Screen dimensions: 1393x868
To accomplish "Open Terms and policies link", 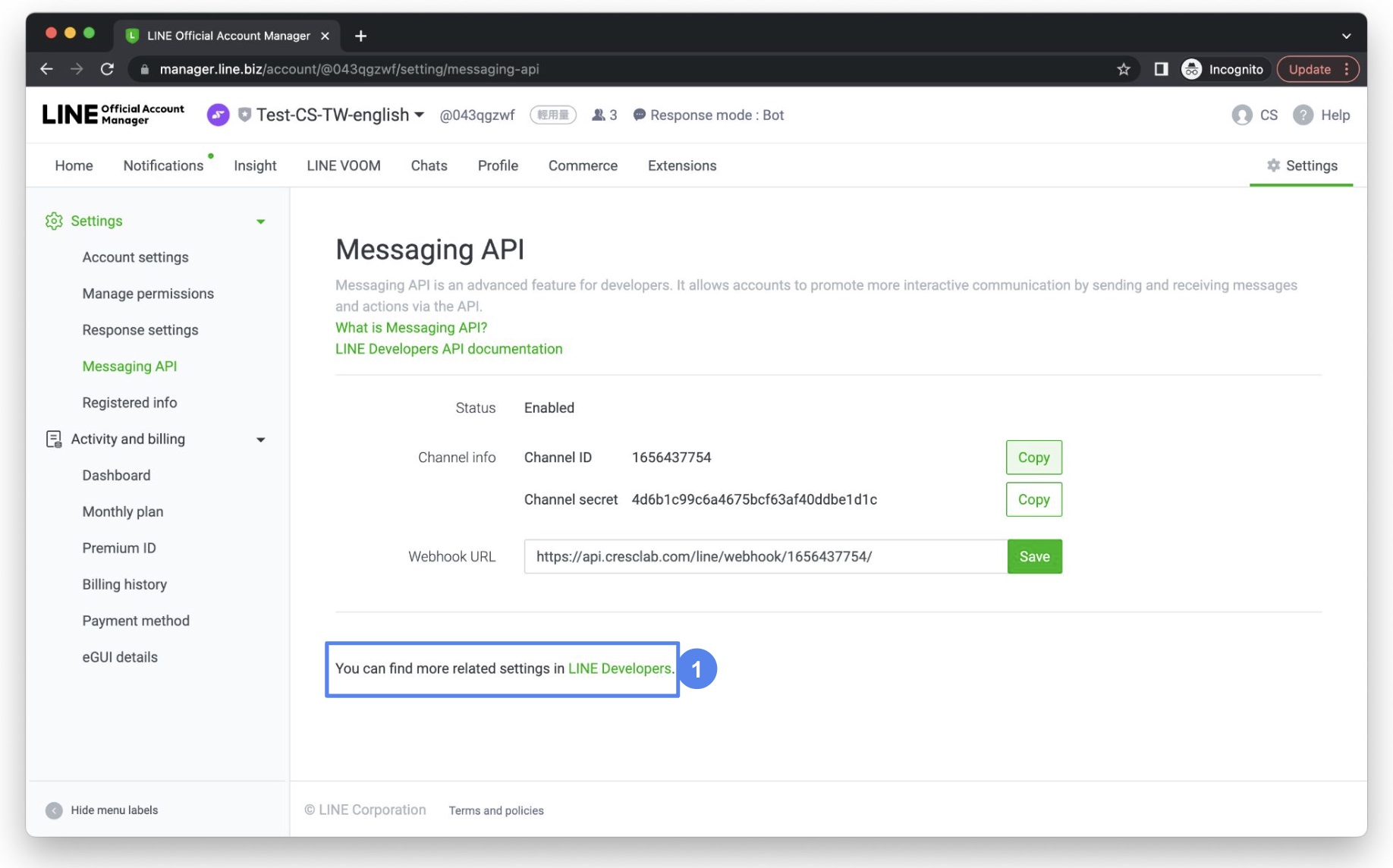I will [x=496, y=810].
